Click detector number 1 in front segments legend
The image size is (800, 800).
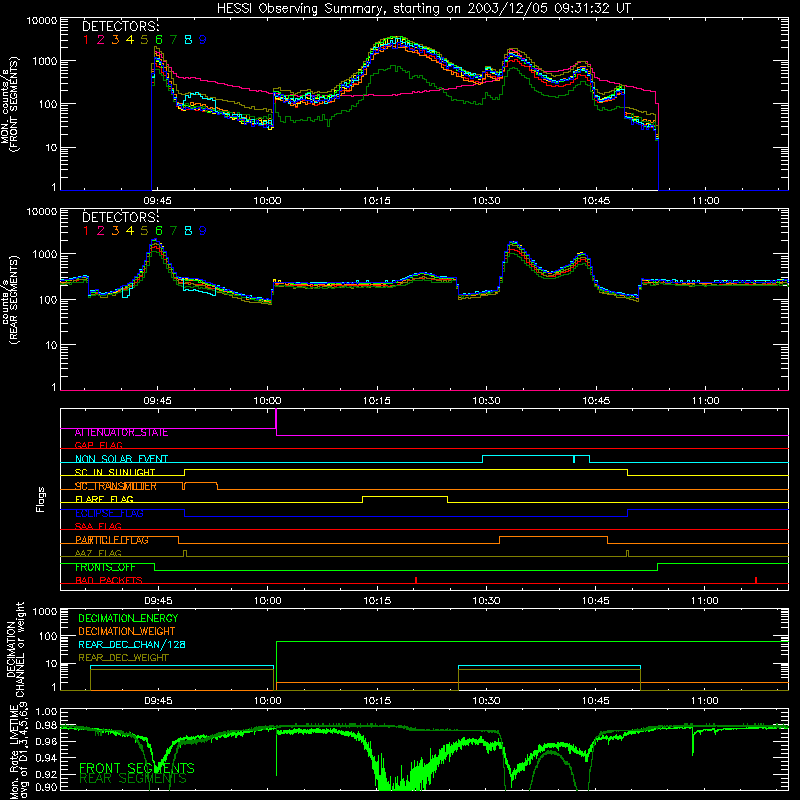pos(86,40)
